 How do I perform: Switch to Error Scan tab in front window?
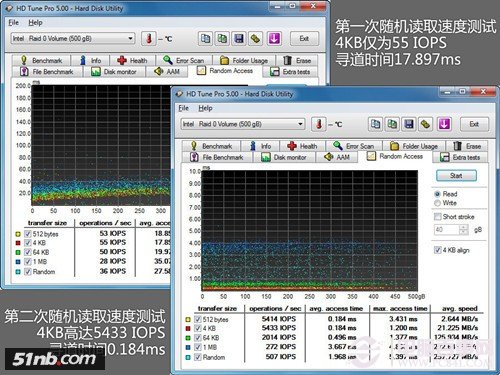pos(354,146)
